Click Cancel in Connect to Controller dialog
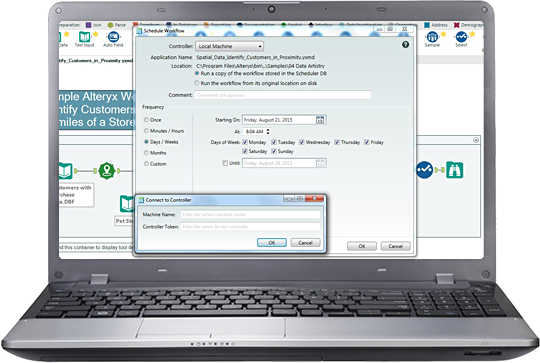Viewport: 540px width, 363px height. (x=305, y=243)
